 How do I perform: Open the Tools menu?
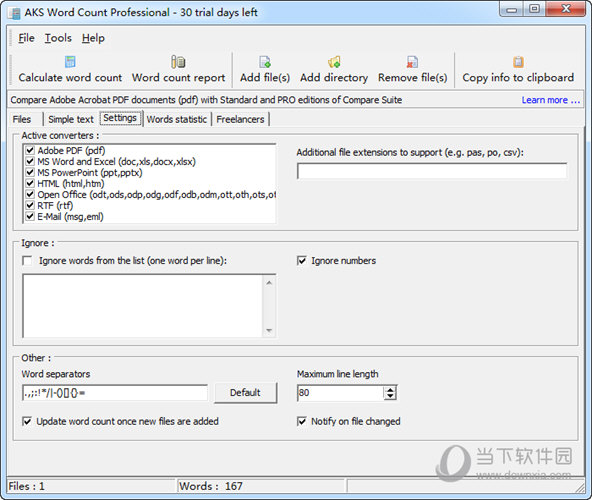point(58,38)
